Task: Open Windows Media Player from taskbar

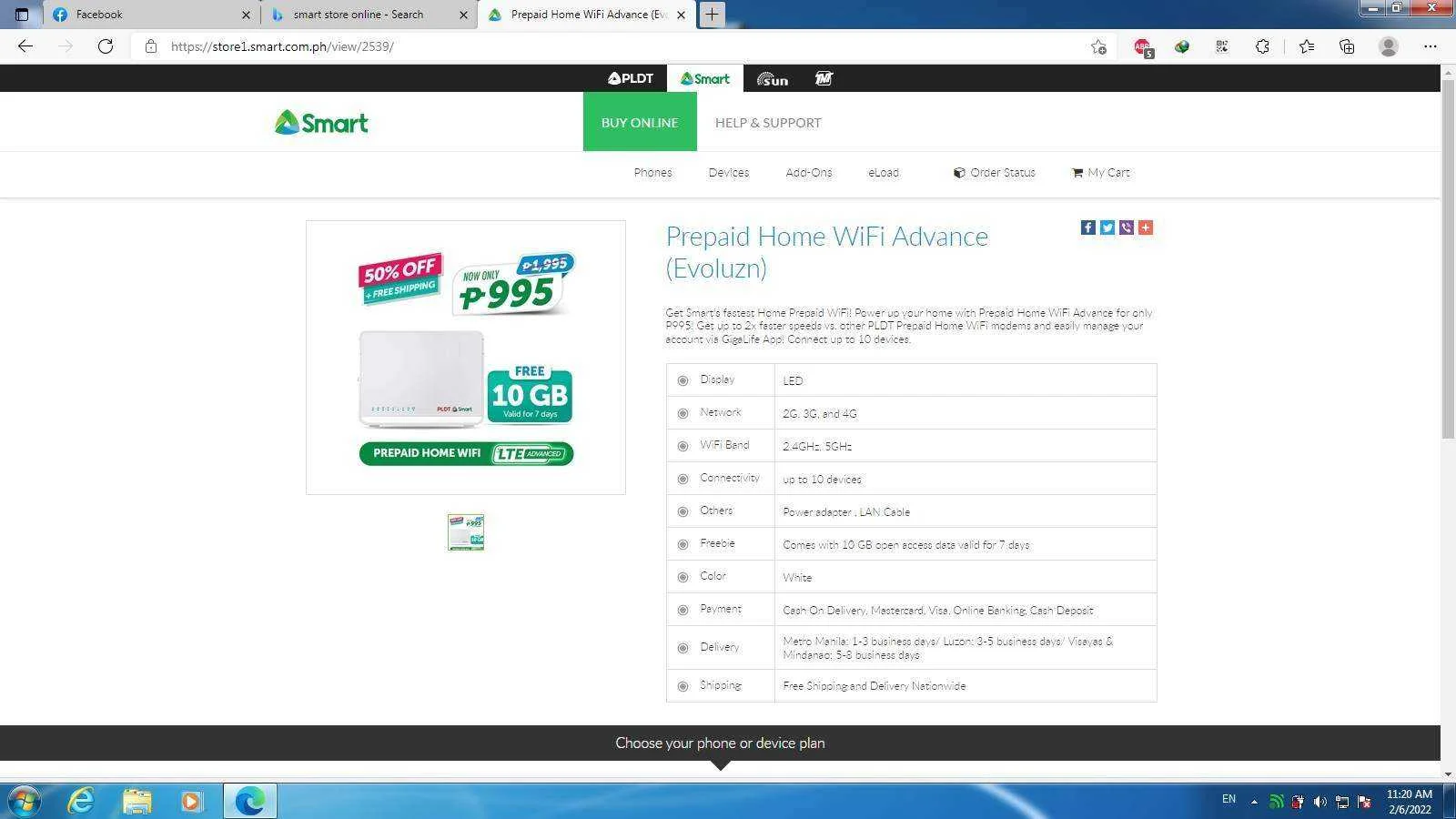Action: click(x=191, y=801)
